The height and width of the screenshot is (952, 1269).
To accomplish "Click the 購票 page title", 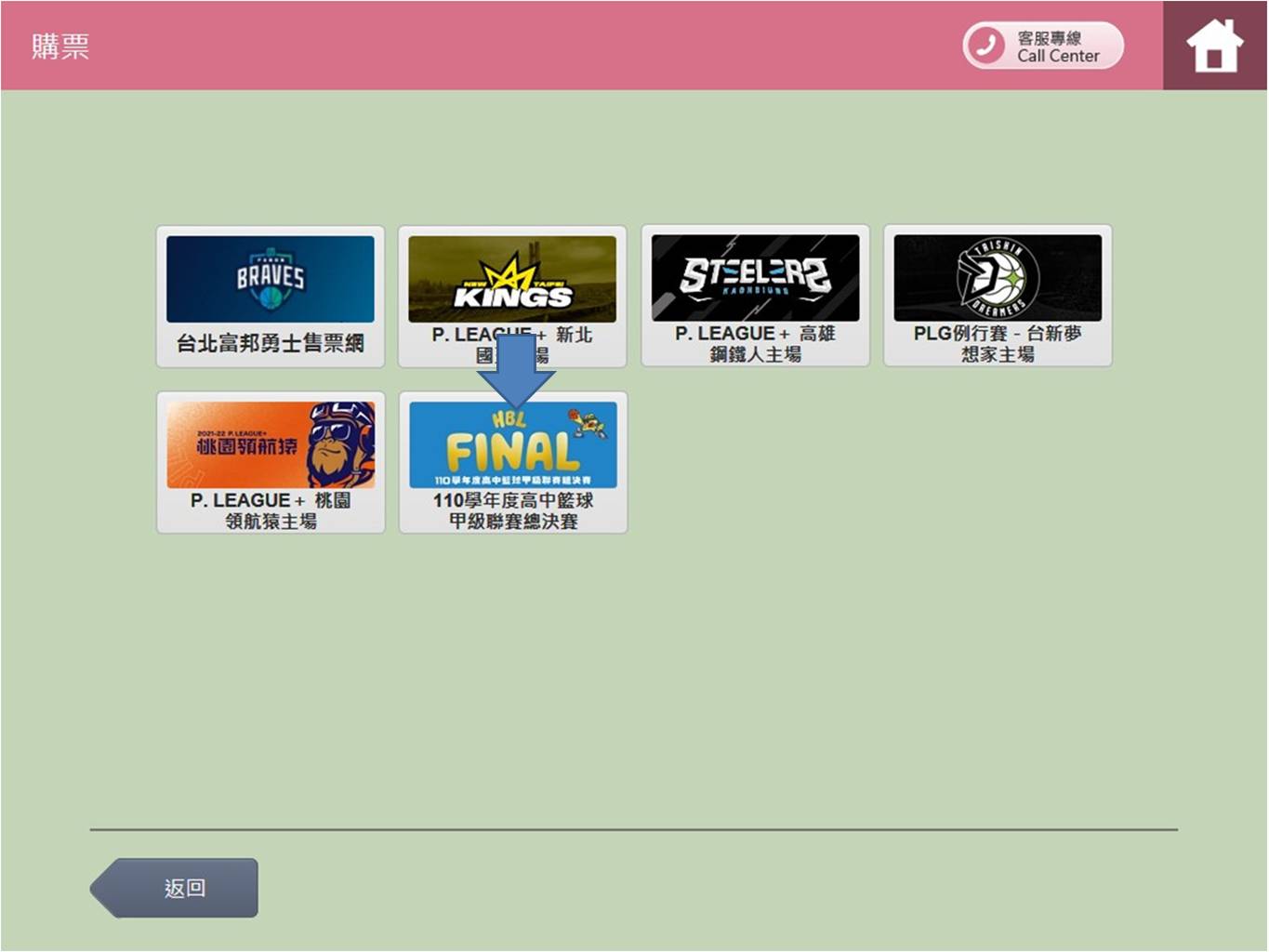I will coord(60,46).
